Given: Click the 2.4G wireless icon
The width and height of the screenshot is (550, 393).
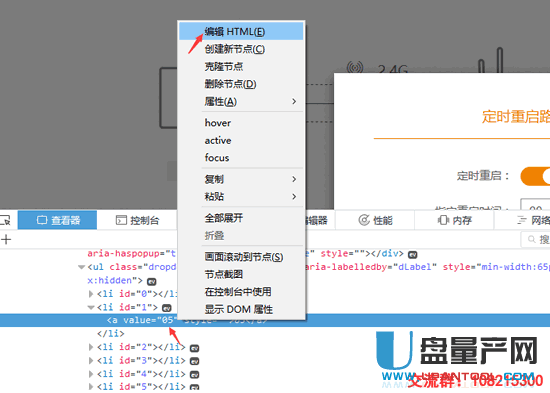Looking at the screenshot, I should (355, 67).
